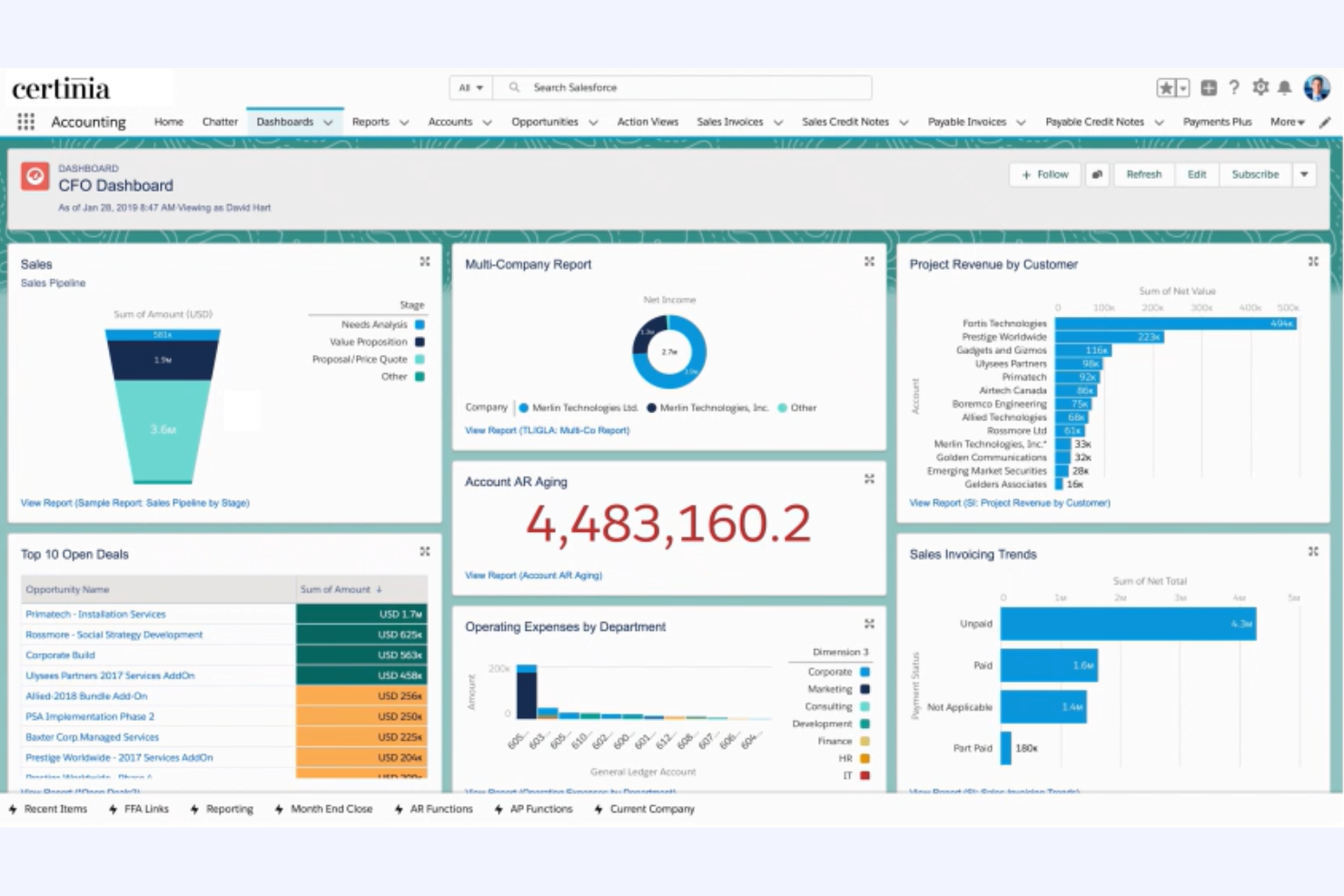Image resolution: width=1344 pixels, height=896 pixels.
Task: Open the search scope All dropdown
Action: click(469, 87)
